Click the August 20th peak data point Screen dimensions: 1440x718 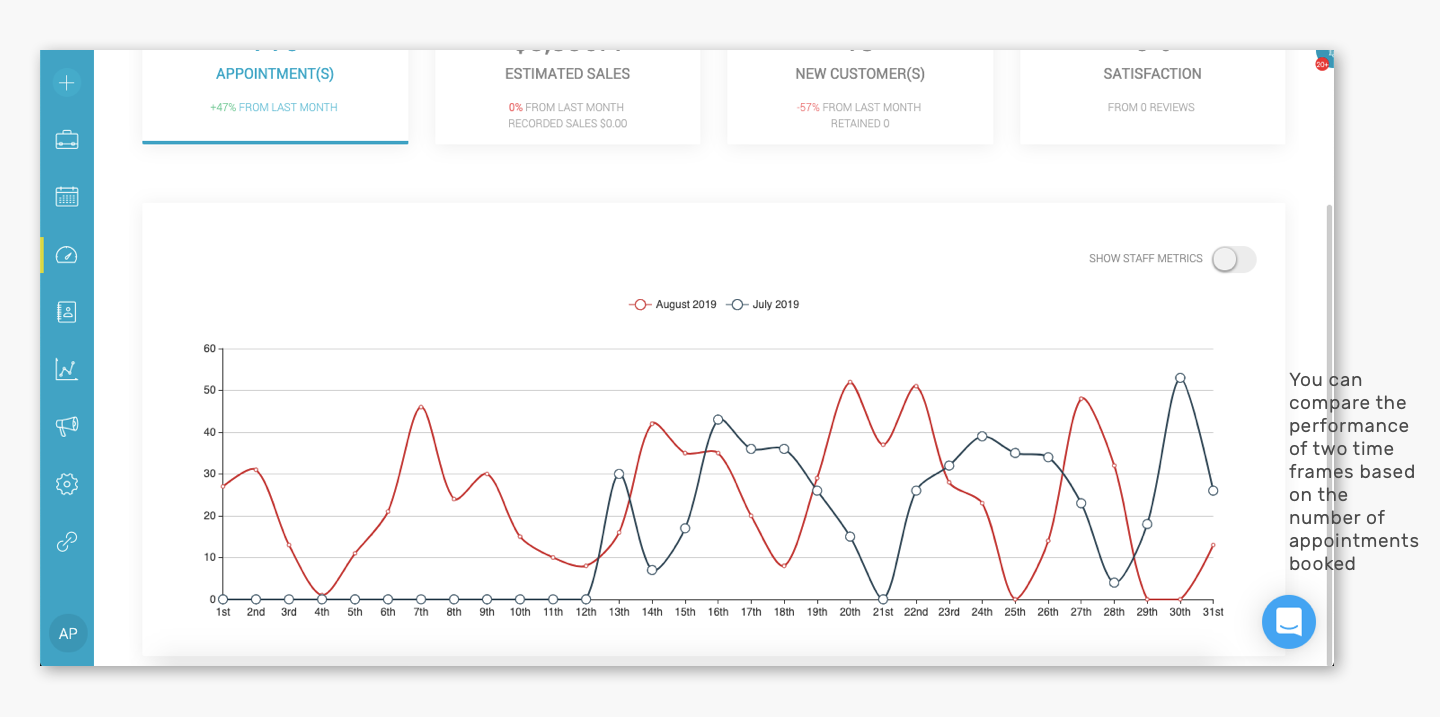tap(850, 382)
